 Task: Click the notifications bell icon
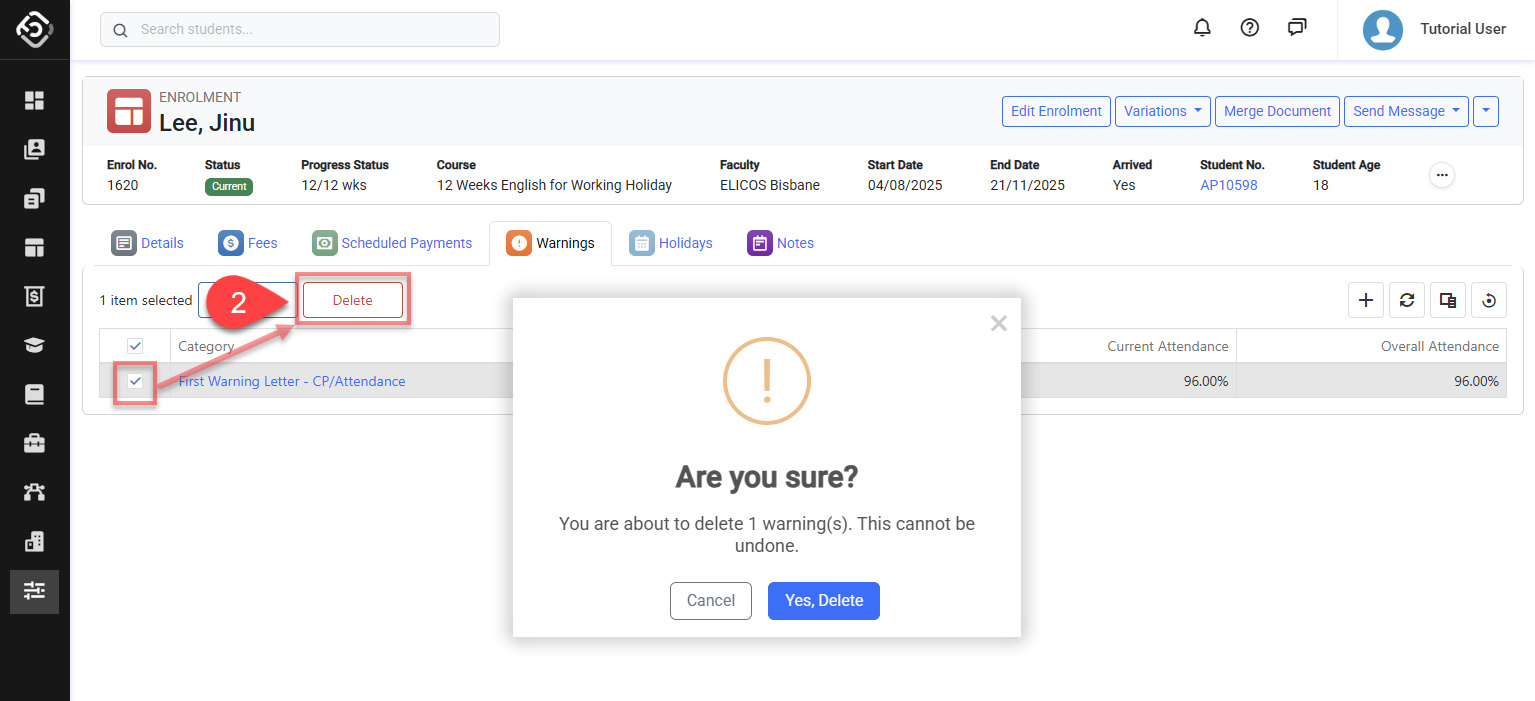pos(1202,28)
